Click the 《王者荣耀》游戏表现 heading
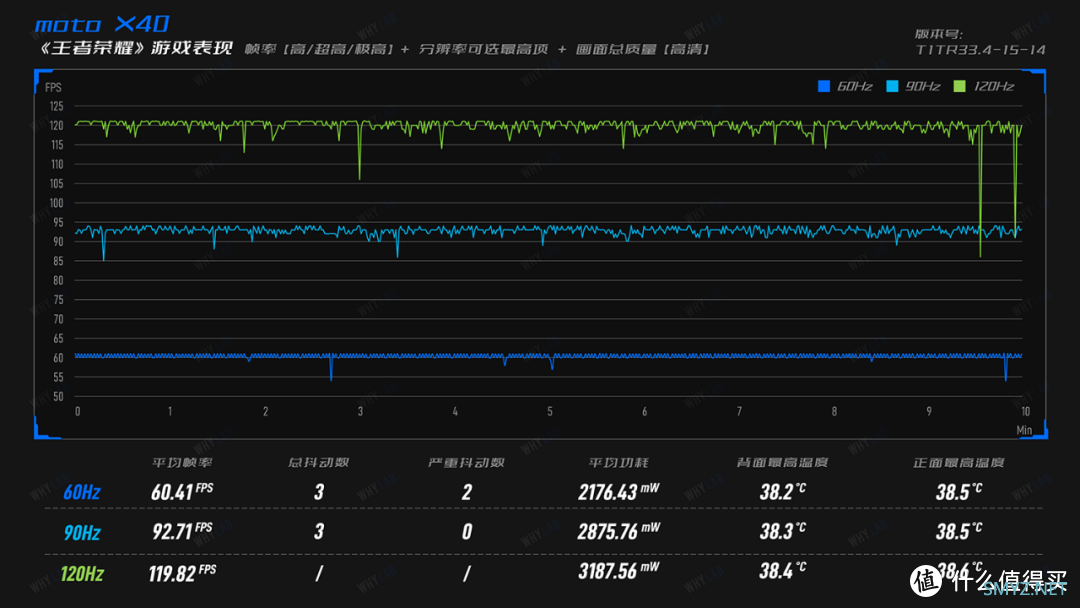Viewport: 1080px width, 608px height. click(135, 48)
